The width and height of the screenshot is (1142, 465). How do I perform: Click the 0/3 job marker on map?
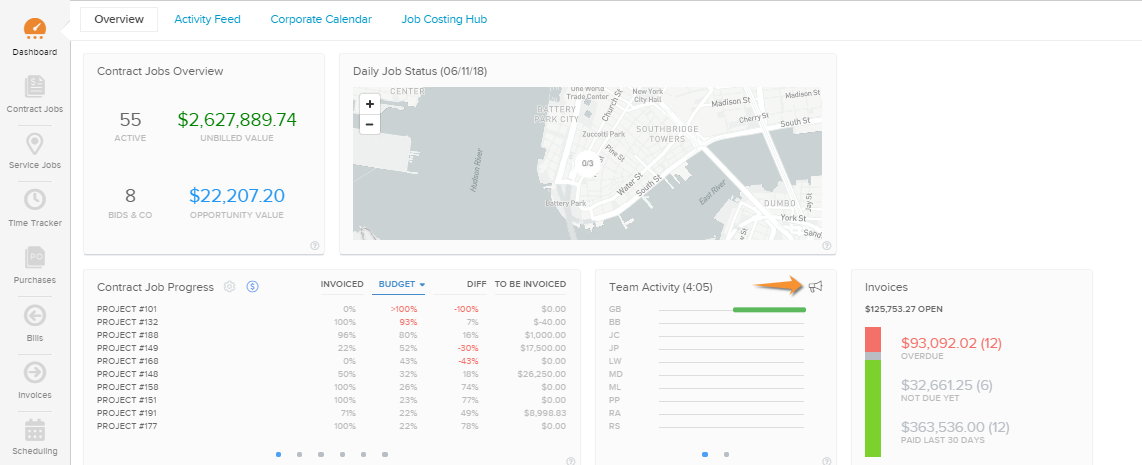point(588,163)
